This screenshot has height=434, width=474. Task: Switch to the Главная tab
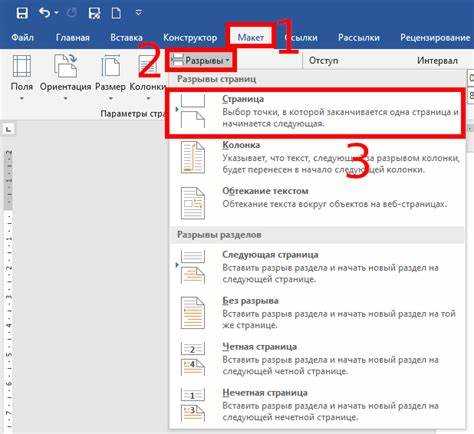coord(73,37)
